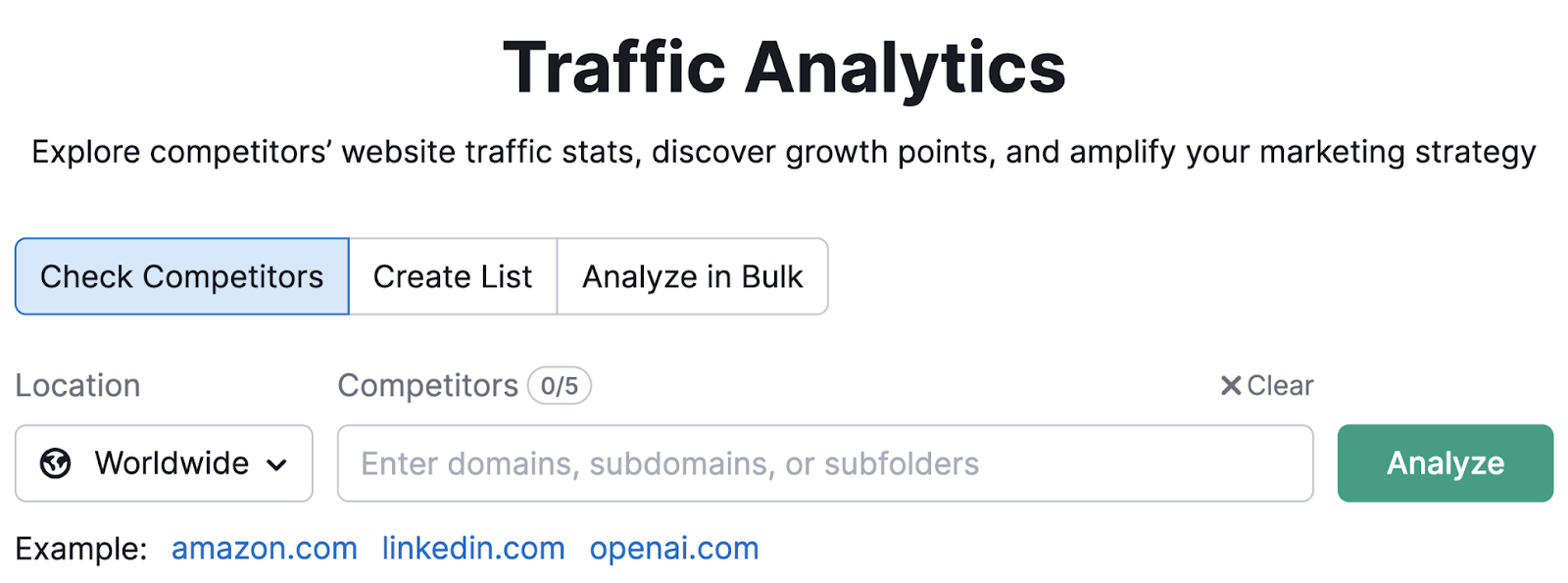This screenshot has height=583, width=1568.
Task: Switch to the Check Competitors tab
Action: (182, 276)
